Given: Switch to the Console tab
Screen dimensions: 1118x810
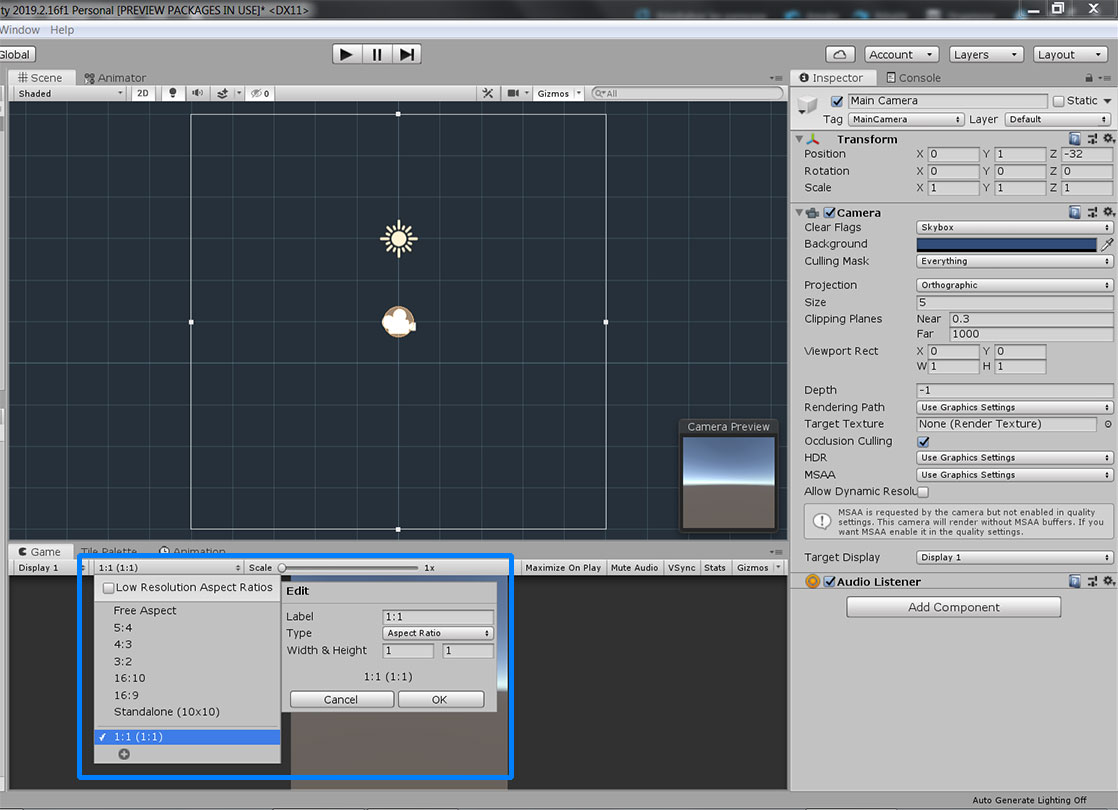Looking at the screenshot, I should point(912,77).
